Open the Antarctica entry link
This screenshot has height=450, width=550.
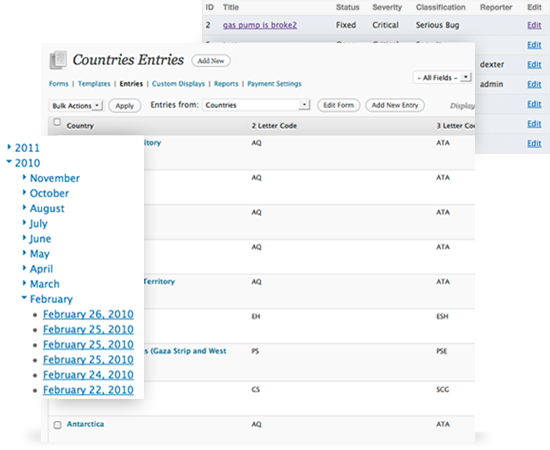click(x=85, y=424)
